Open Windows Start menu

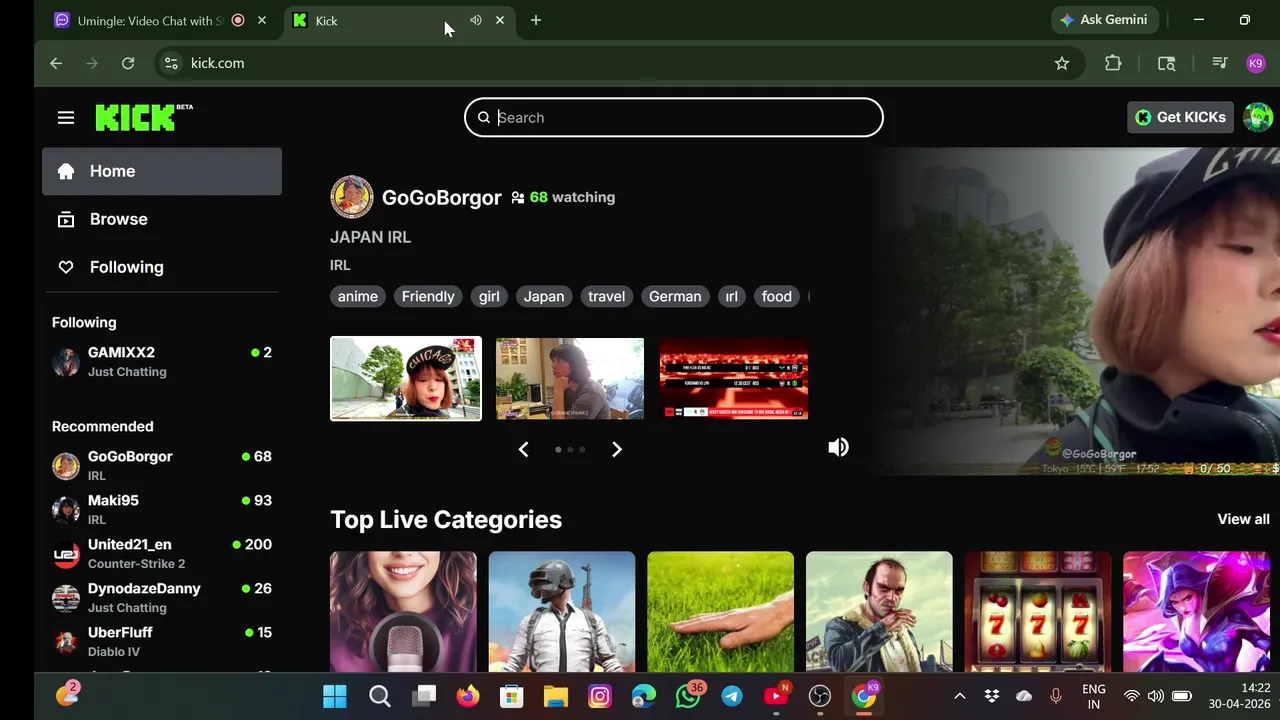click(335, 696)
